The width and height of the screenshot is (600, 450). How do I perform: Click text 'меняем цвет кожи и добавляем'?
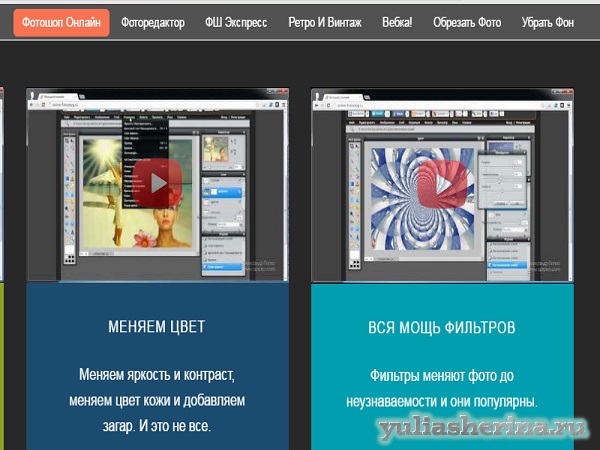click(157, 400)
